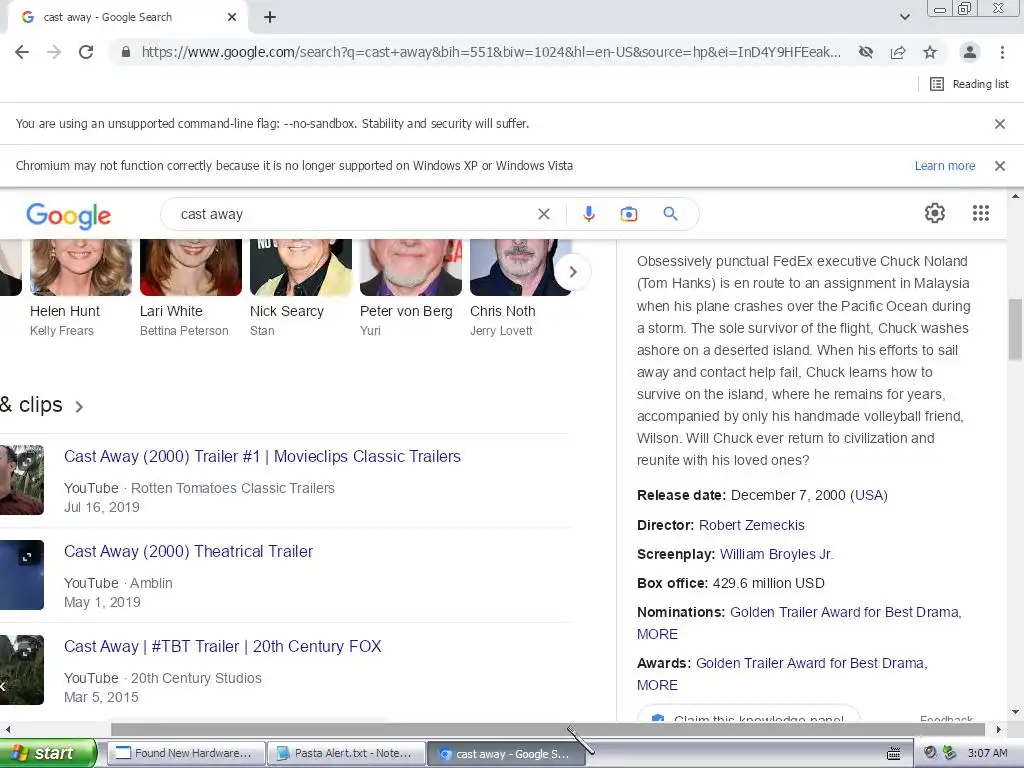This screenshot has height=768, width=1024.
Task: Open Nick Searcy cast entry
Action: coord(301,287)
